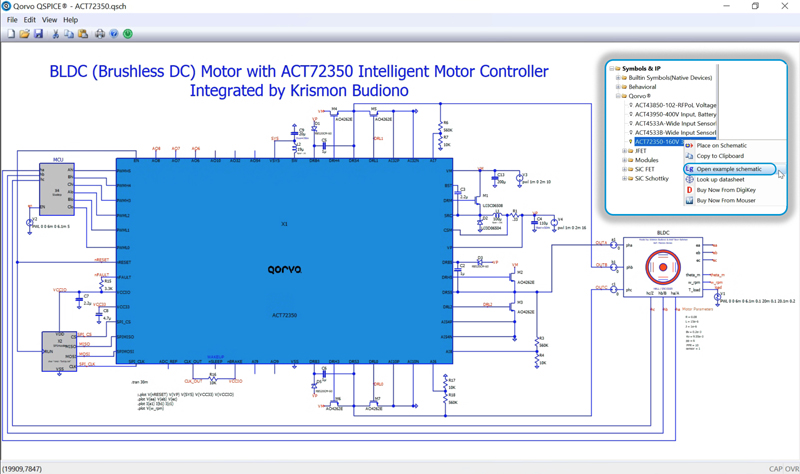This screenshot has height=474, width=800.
Task: Select the V3 voltage source symbol
Action: click(519, 178)
